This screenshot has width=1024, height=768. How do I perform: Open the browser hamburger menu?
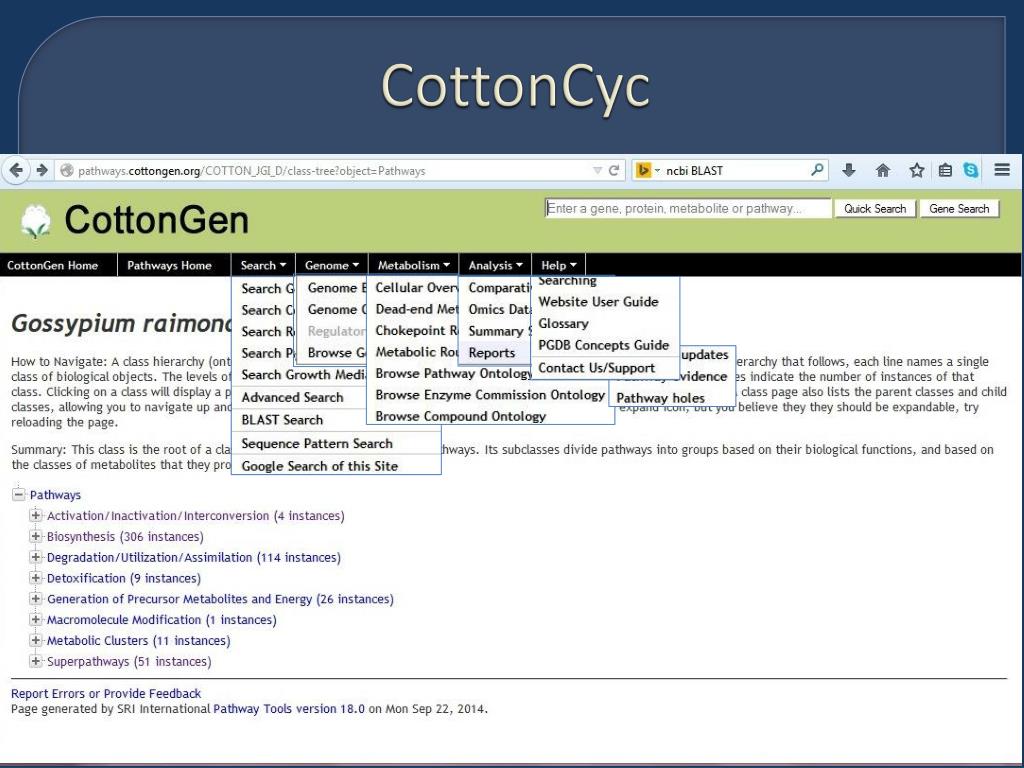coord(1002,170)
